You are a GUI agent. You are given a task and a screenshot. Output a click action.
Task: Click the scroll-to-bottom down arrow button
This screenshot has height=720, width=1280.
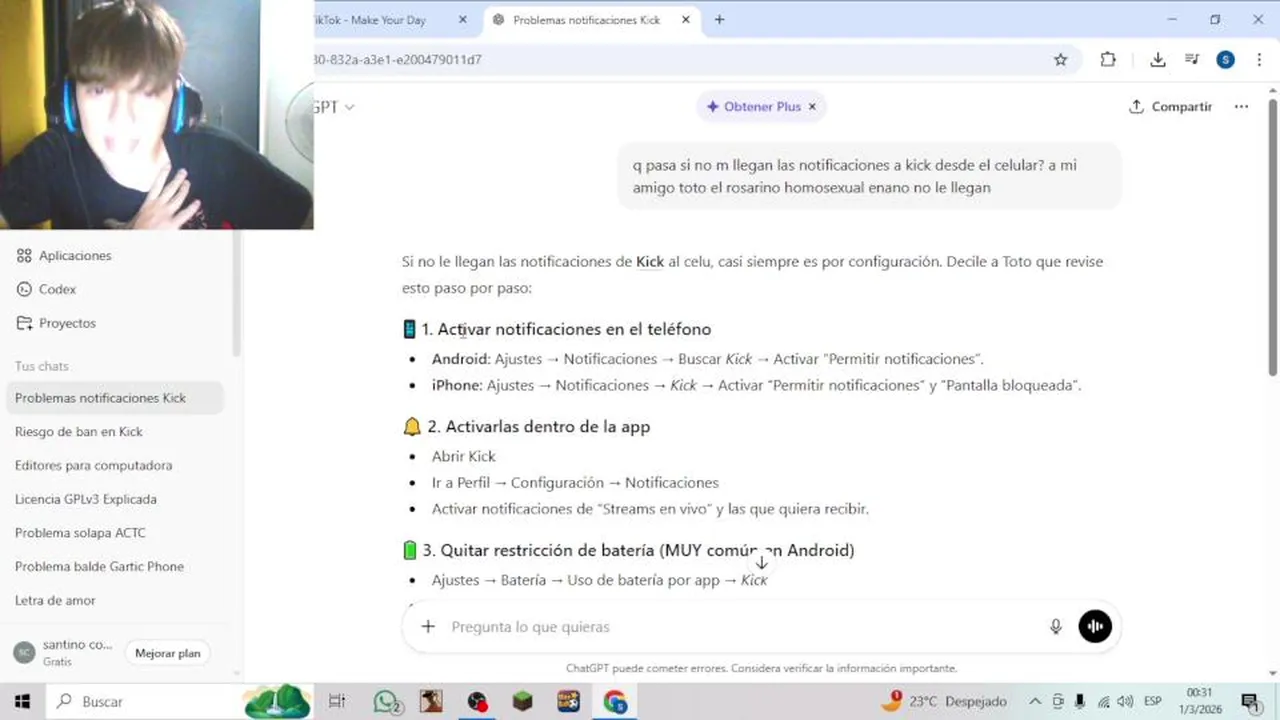761,562
